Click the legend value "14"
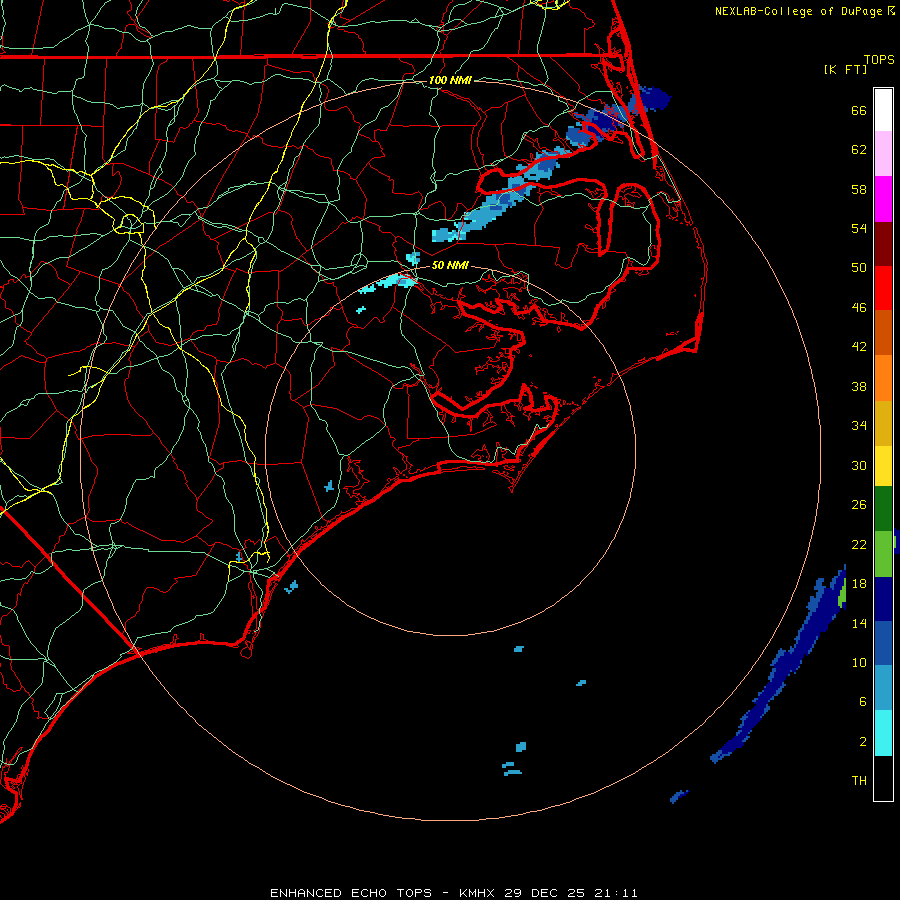 tap(859, 623)
